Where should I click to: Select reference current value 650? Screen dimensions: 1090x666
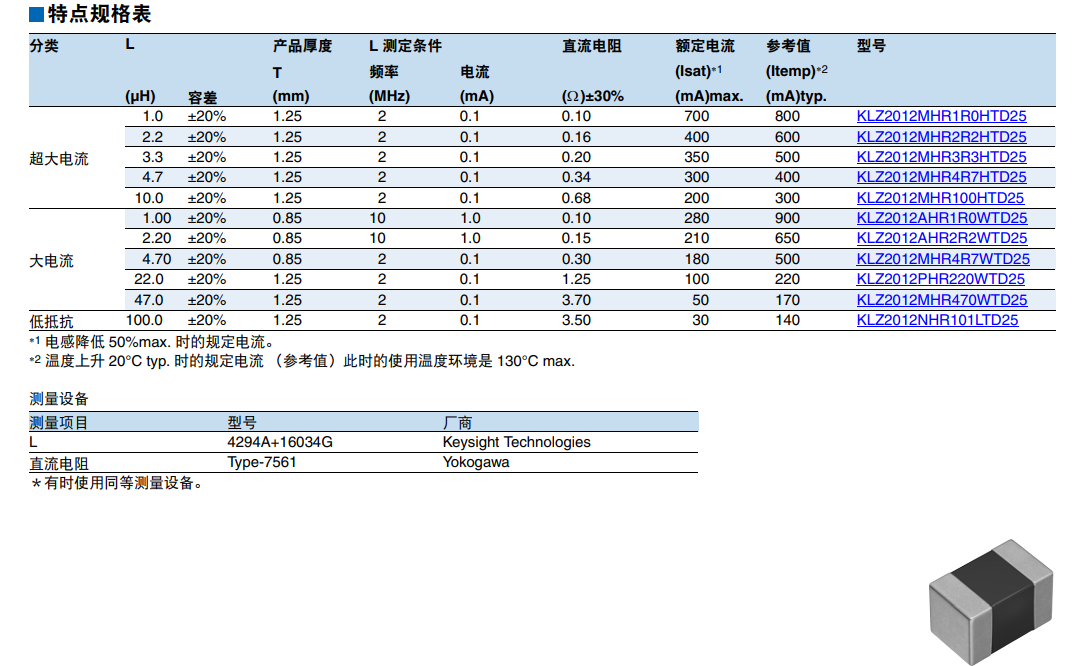pos(788,238)
